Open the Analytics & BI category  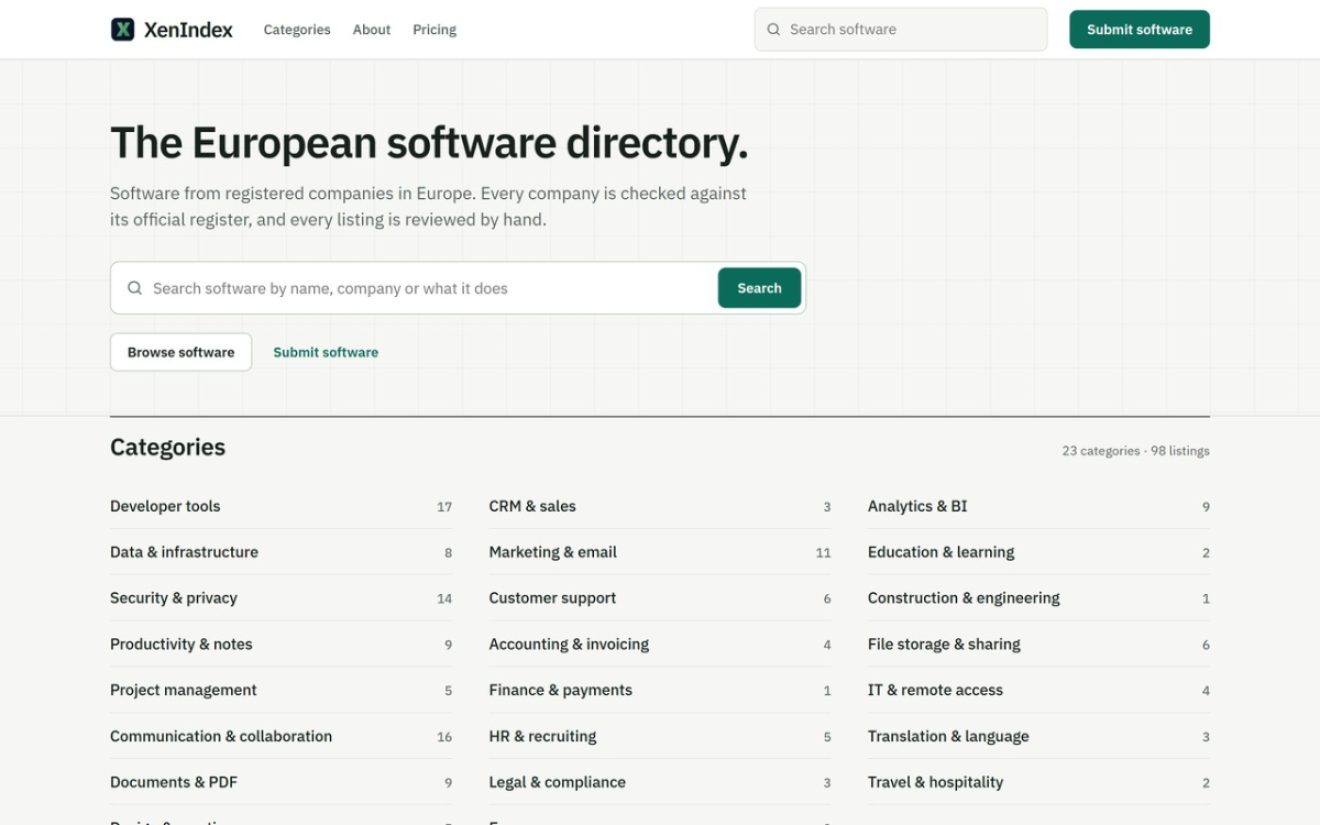(1039, 506)
